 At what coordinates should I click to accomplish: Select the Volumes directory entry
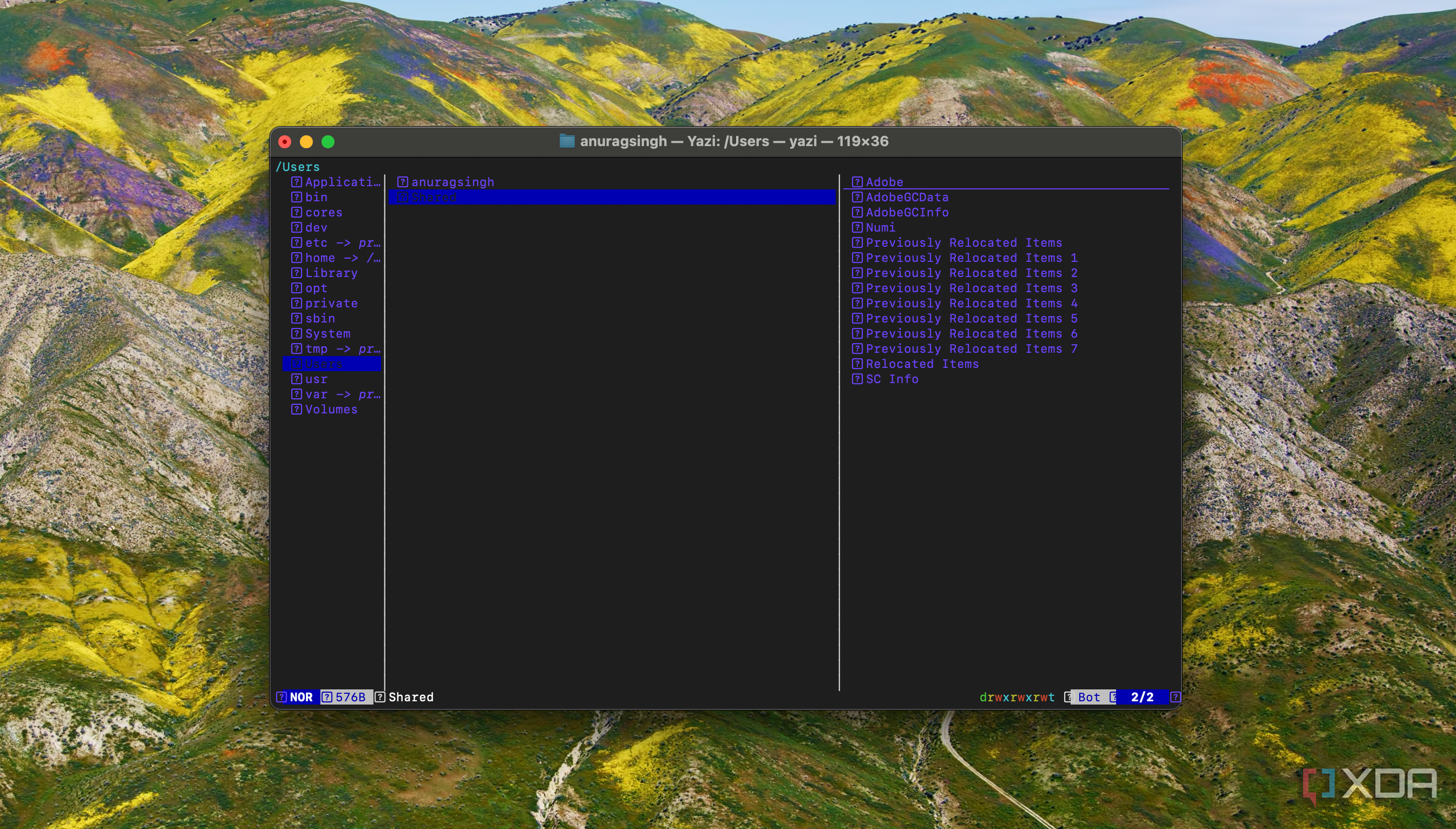pyautogui.click(x=324, y=410)
